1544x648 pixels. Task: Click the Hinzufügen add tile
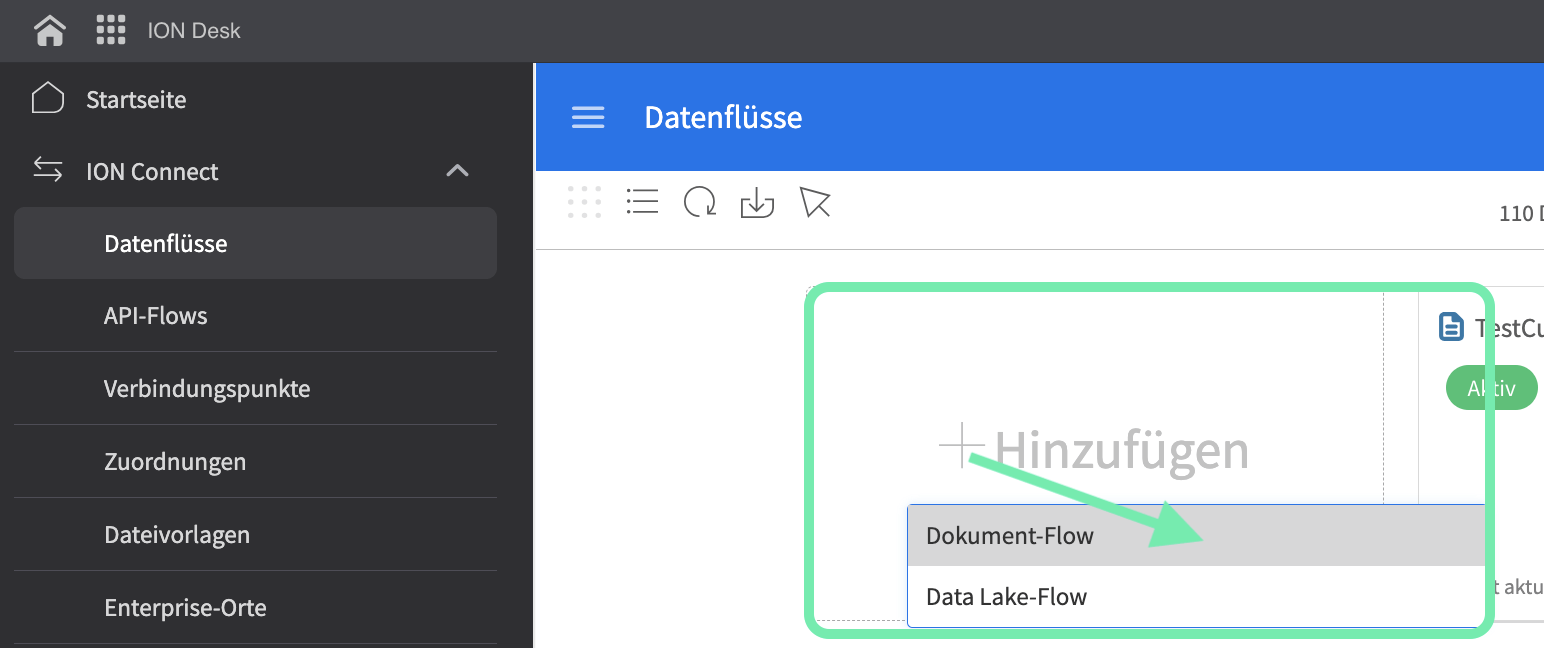(1095, 449)
